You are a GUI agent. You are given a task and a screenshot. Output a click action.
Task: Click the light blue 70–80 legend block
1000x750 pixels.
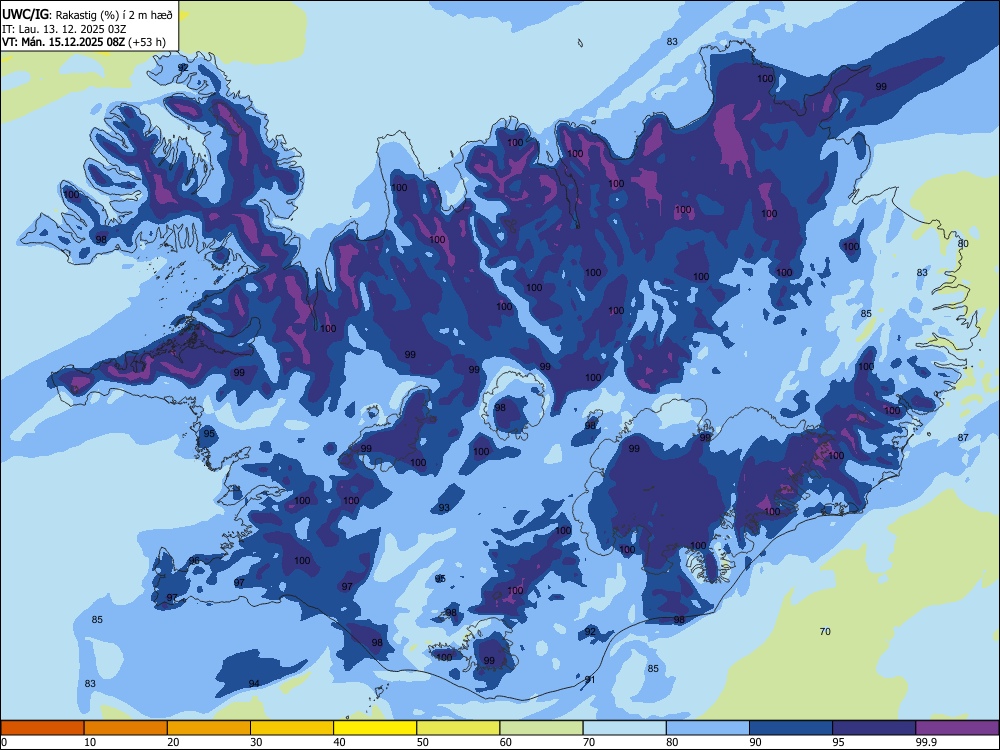[x=624, y=728]
